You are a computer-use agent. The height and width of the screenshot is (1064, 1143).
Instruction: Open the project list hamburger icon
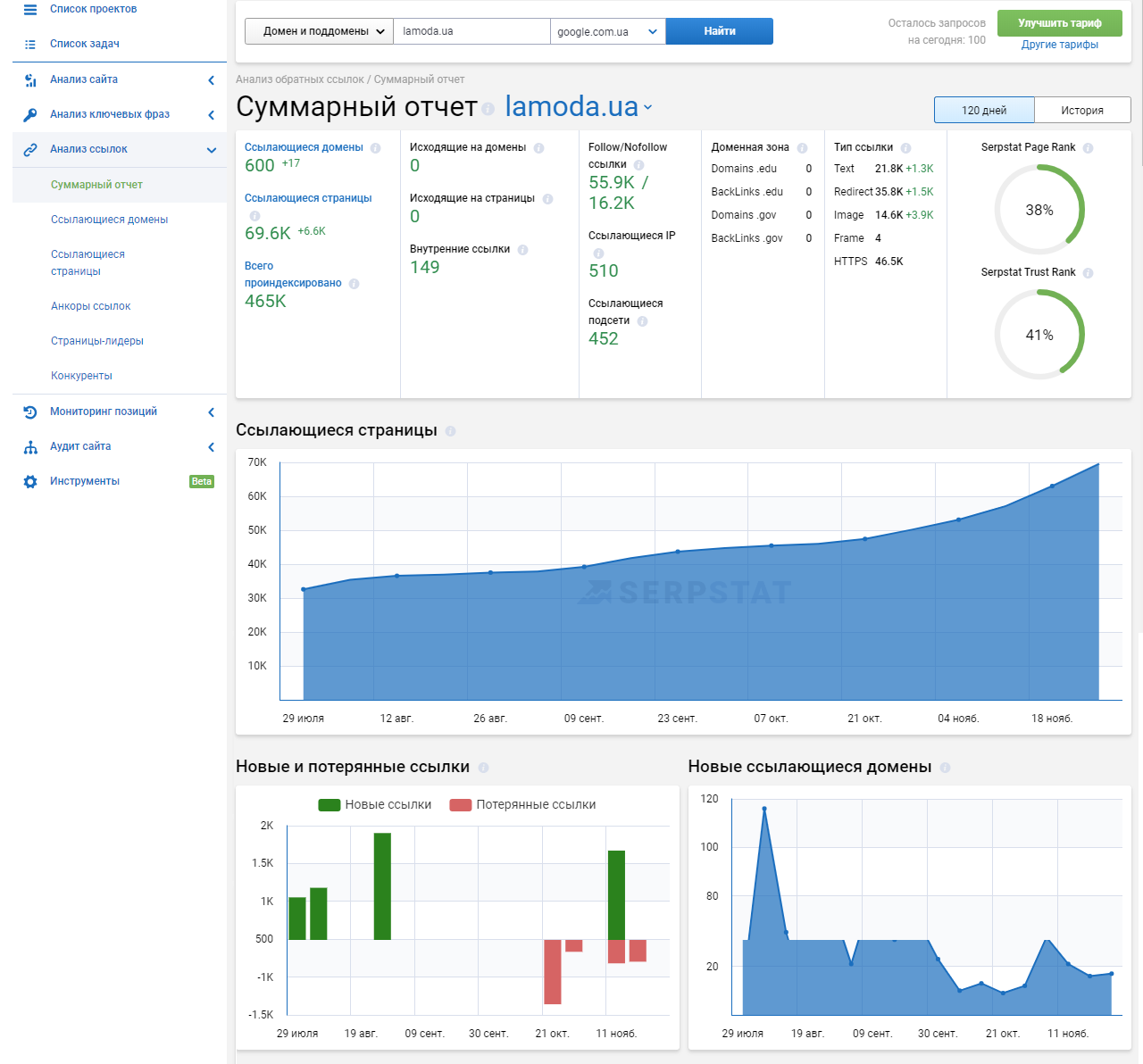click(30, 9)
